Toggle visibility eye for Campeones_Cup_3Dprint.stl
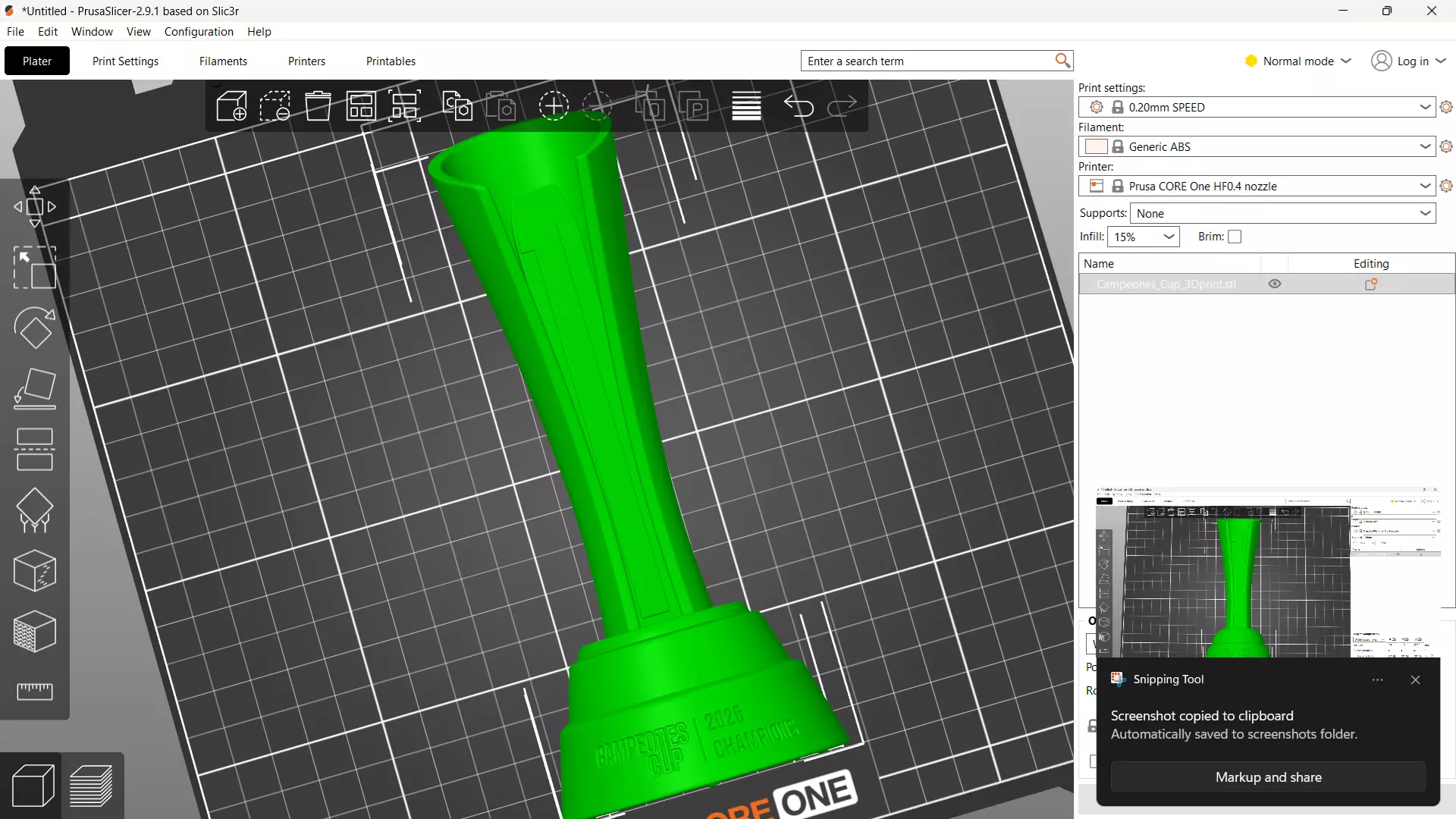 1275,284
